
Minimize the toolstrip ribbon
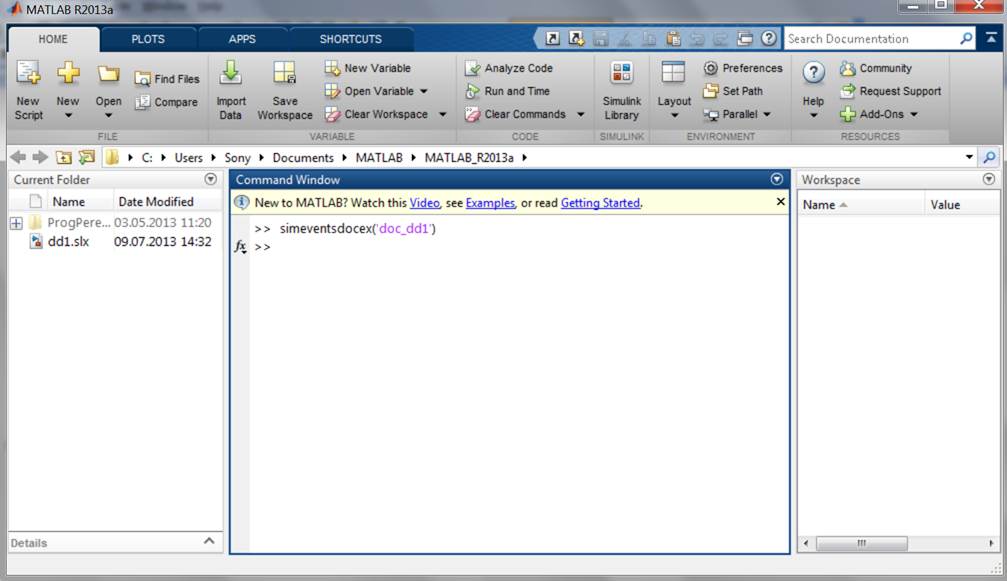(x=991, y=39)
